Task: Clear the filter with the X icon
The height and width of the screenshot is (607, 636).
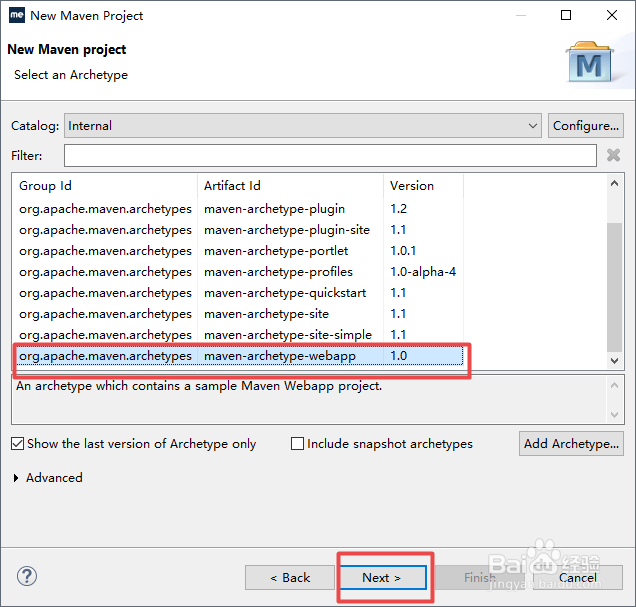Action: 613,155
